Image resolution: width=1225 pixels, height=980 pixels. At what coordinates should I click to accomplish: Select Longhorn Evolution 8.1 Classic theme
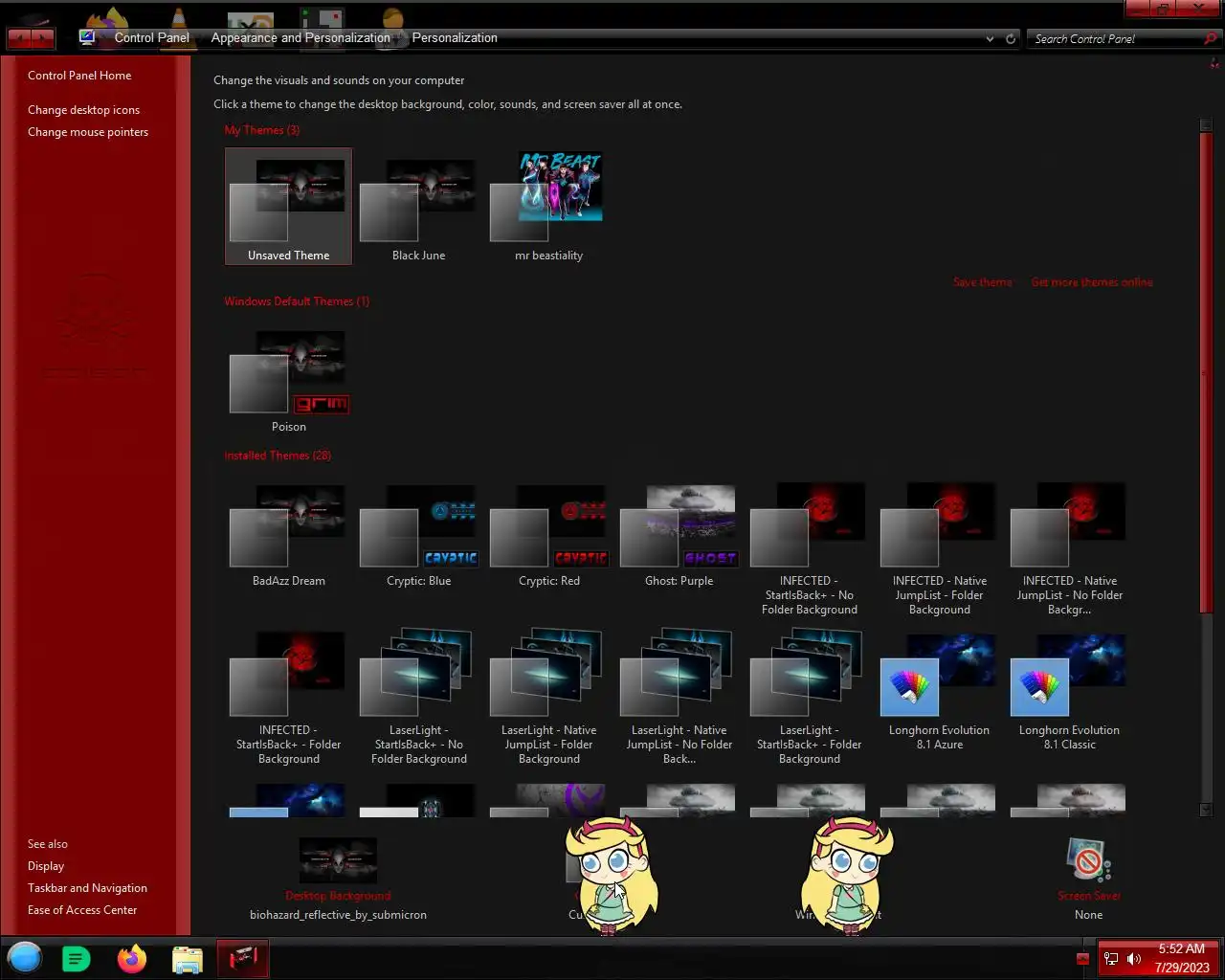point(1069,692)
